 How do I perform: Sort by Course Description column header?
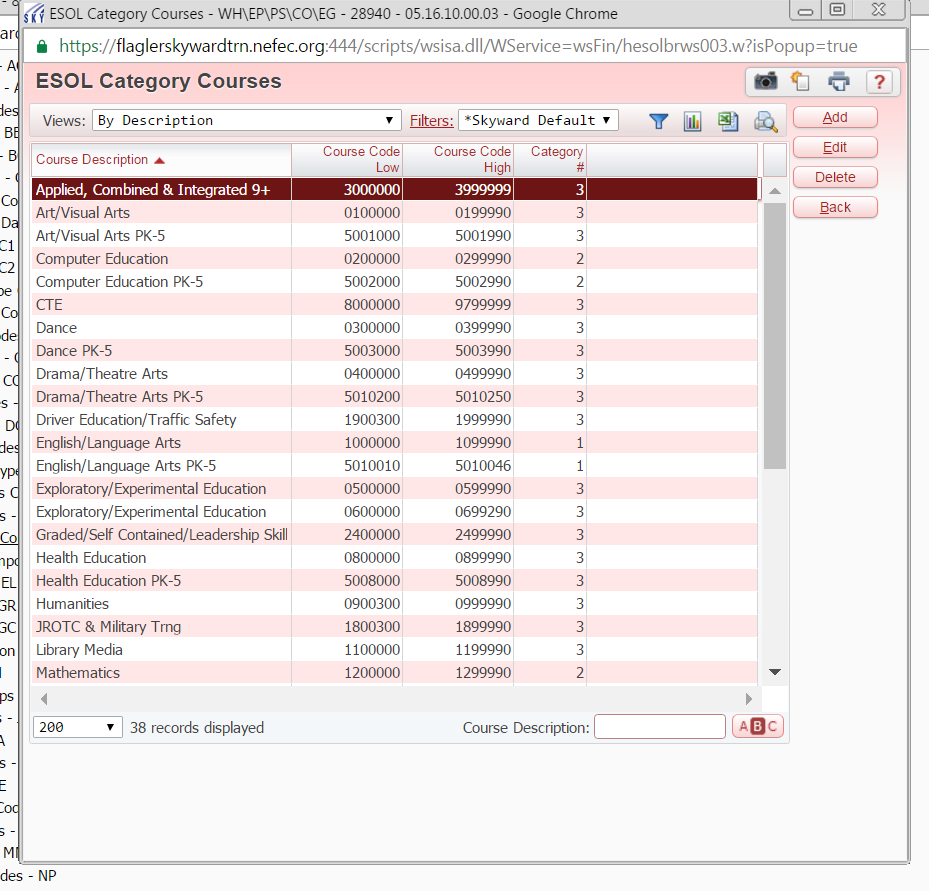click(x=161, y=159)
